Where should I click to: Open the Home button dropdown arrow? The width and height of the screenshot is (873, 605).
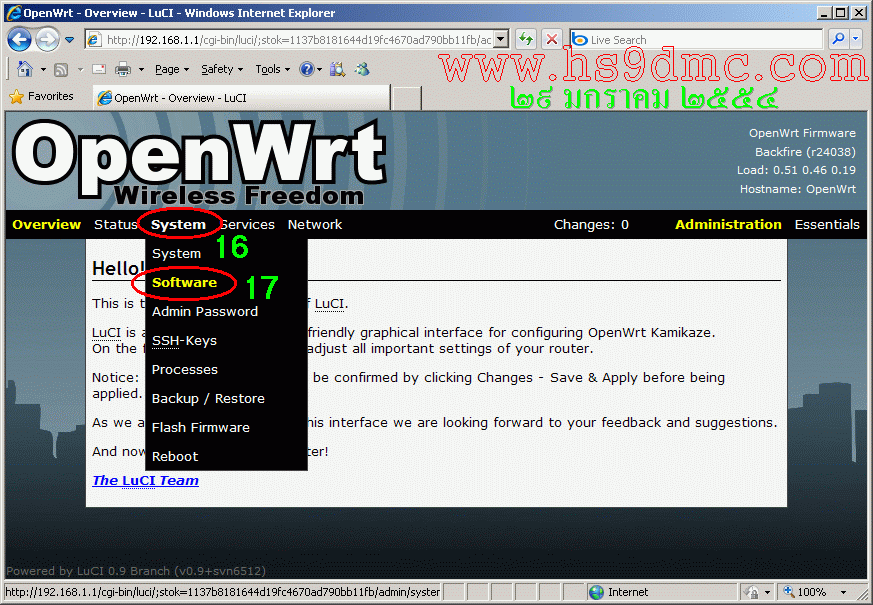[x=43, y=70]
